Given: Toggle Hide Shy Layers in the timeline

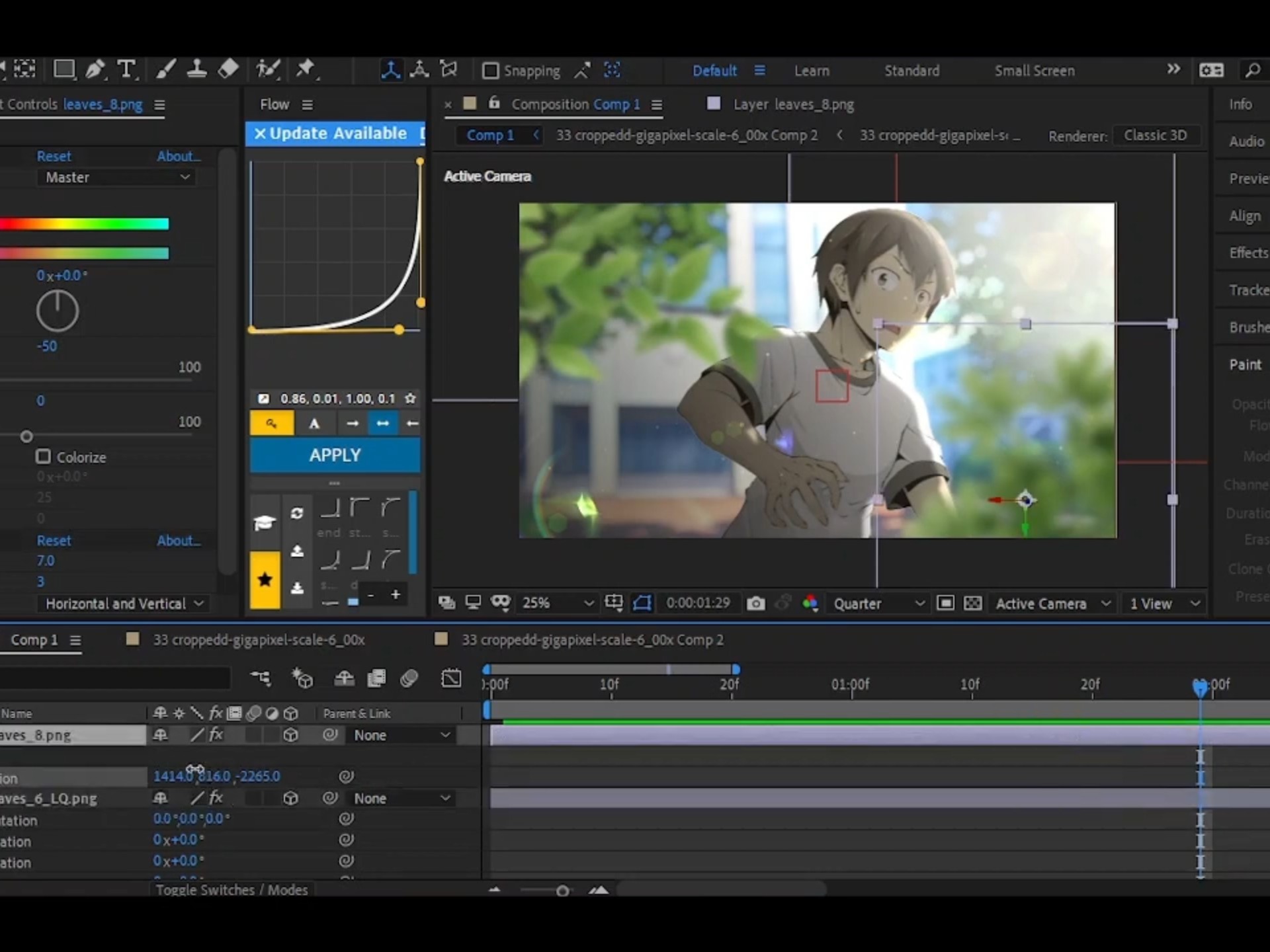Looking at the screenshot, I should [x=344, y=678].
